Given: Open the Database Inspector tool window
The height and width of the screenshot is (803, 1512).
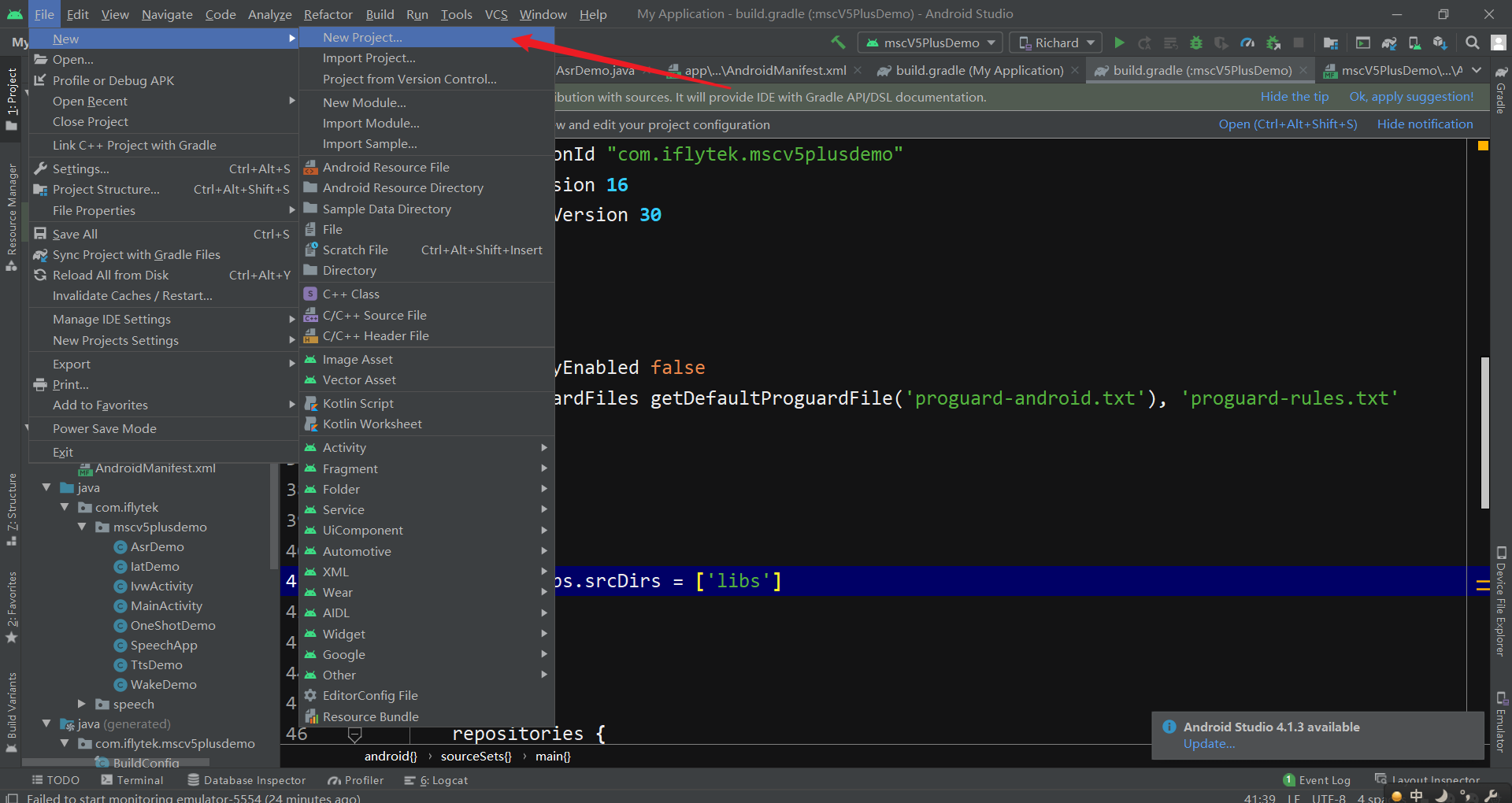Looking at the screenshot, I should click(x=246, y=780).
